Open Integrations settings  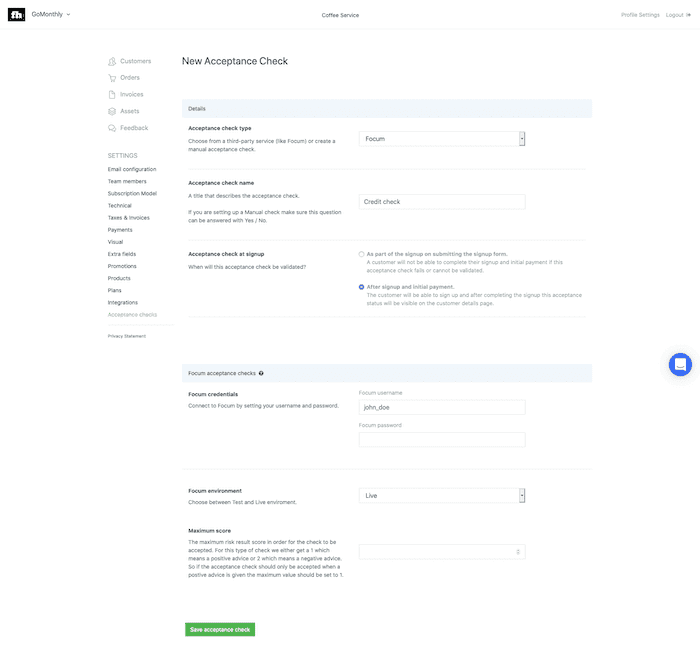[x=123, y=302]
